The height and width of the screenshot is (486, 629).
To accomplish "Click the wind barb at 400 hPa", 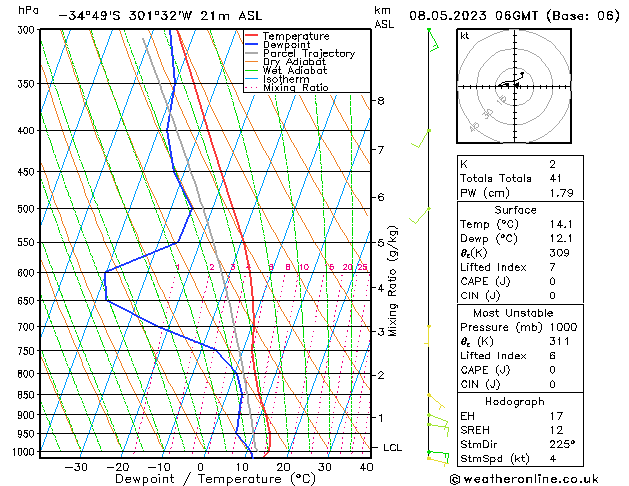I will click(x=420, y=139).
